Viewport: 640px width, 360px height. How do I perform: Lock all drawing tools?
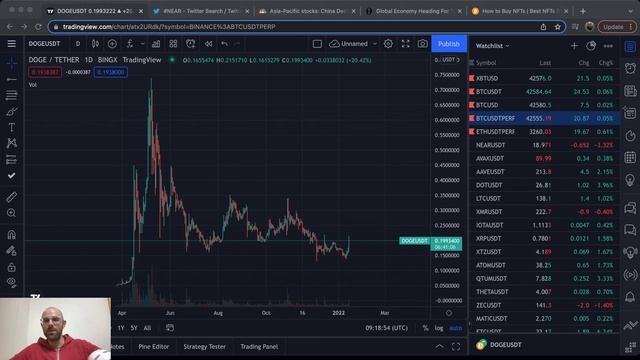(11, 267)
